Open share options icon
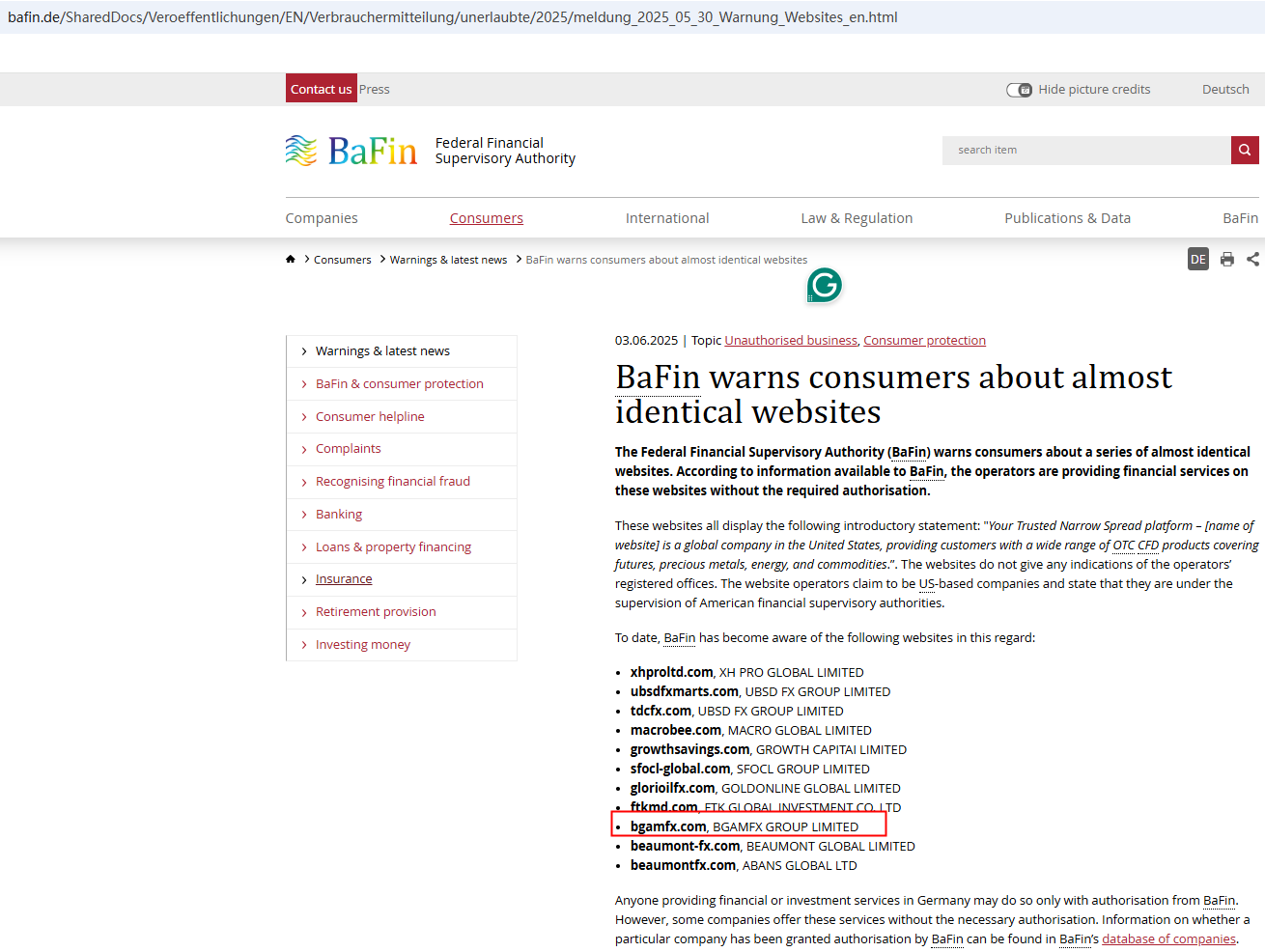Image resolution: width=1265 pixels, height=952 pixels. pyautogui.click(x=1252, y=259)
